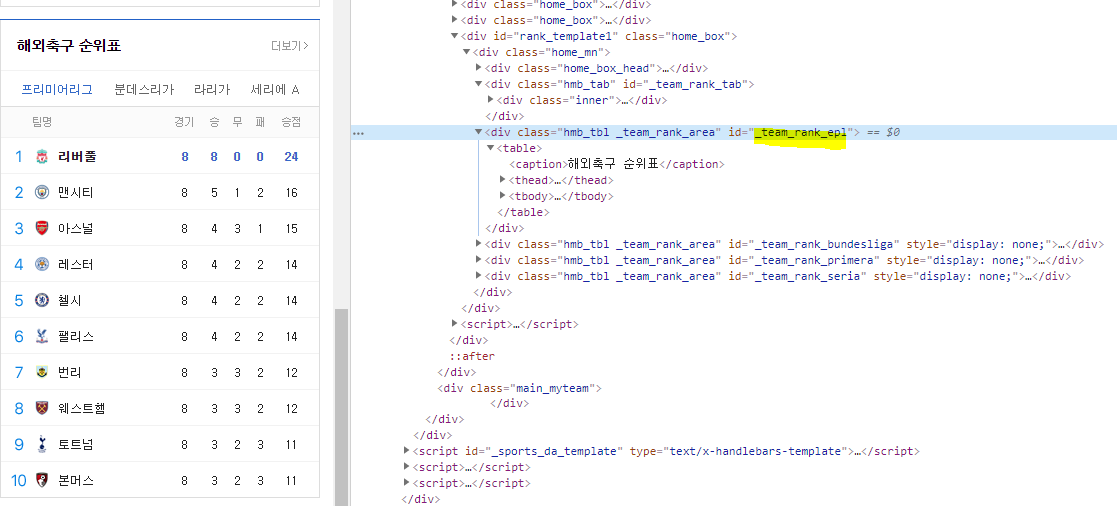Click the 해외축구 순위표 heading
The image size is (1117, 506).
click(69, 46)
